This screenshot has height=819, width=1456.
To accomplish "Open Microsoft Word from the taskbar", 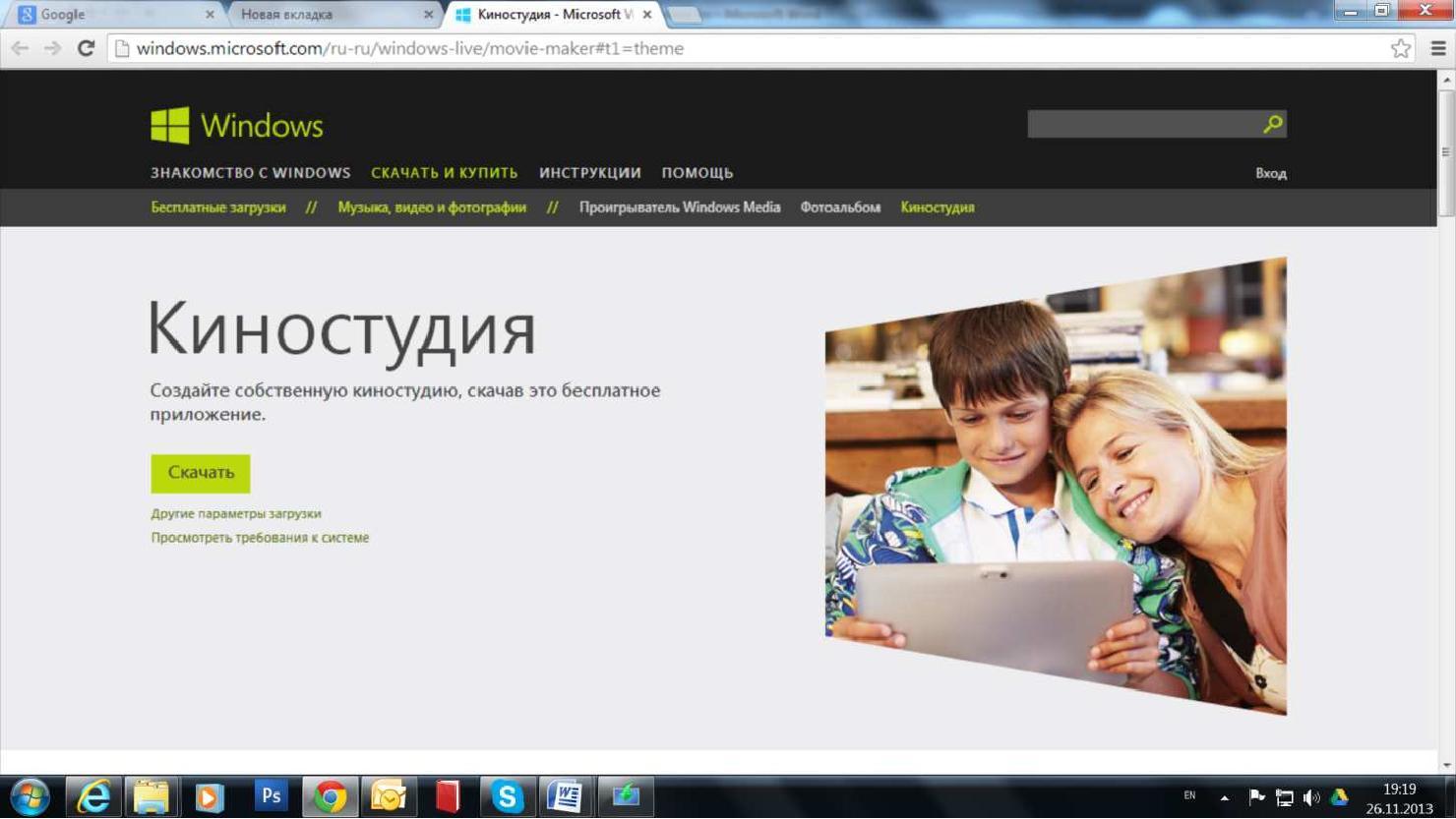I will coord(567,796).
